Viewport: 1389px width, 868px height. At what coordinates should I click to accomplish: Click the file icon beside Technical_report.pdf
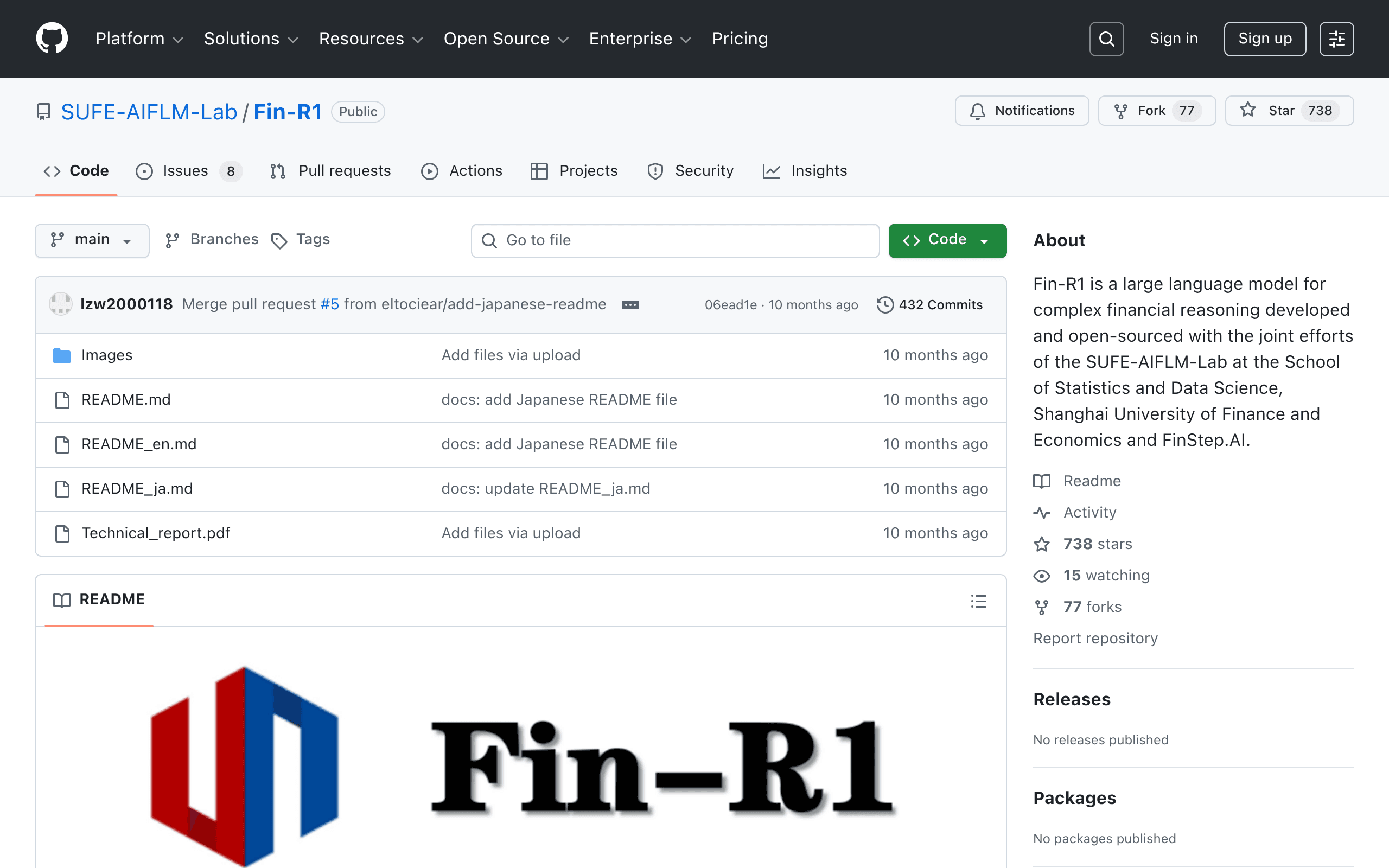(62, 533)
